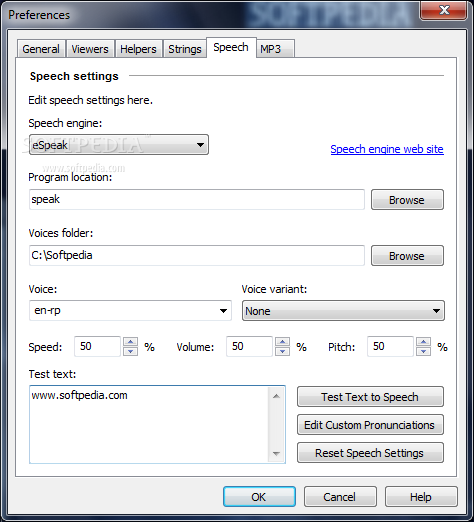This screenshot has width=474, height=522.
Task: Click the Speech tab
Action: [x=231, y=47]
